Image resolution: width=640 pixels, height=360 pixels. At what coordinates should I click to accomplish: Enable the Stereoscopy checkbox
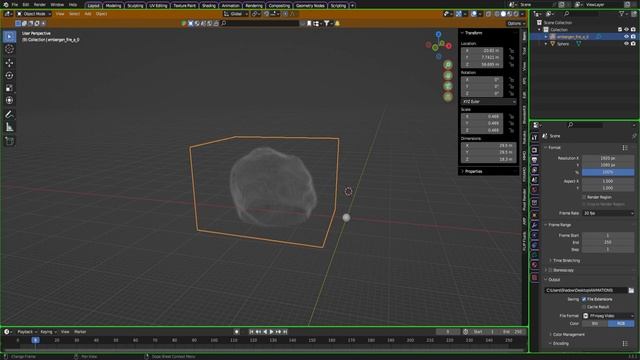[551, 270]
